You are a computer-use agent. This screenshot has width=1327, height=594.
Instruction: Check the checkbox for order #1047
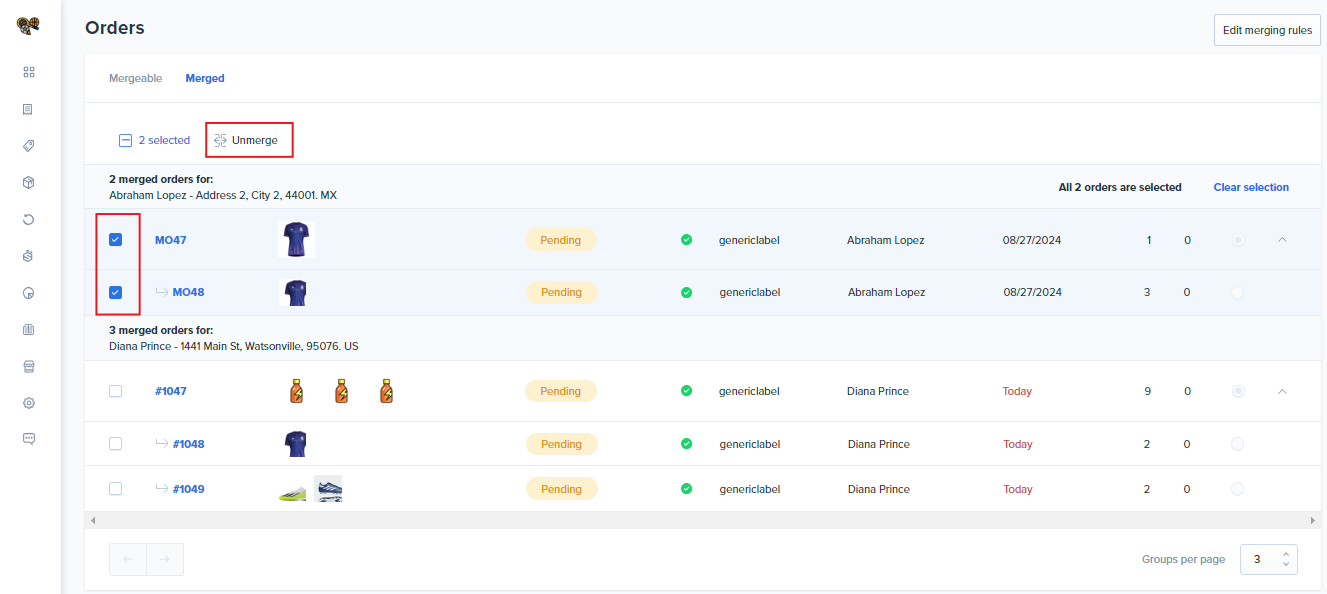115,391
